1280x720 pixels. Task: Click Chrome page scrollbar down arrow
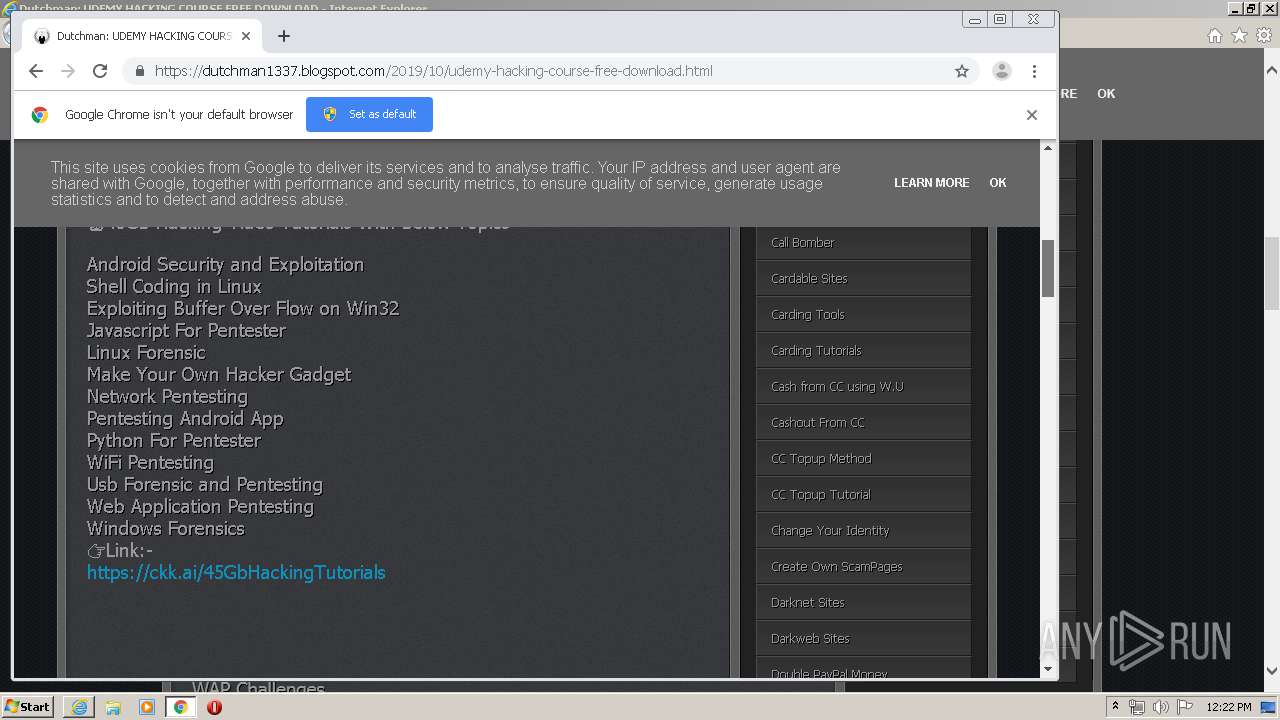[x=1048, y=669]
